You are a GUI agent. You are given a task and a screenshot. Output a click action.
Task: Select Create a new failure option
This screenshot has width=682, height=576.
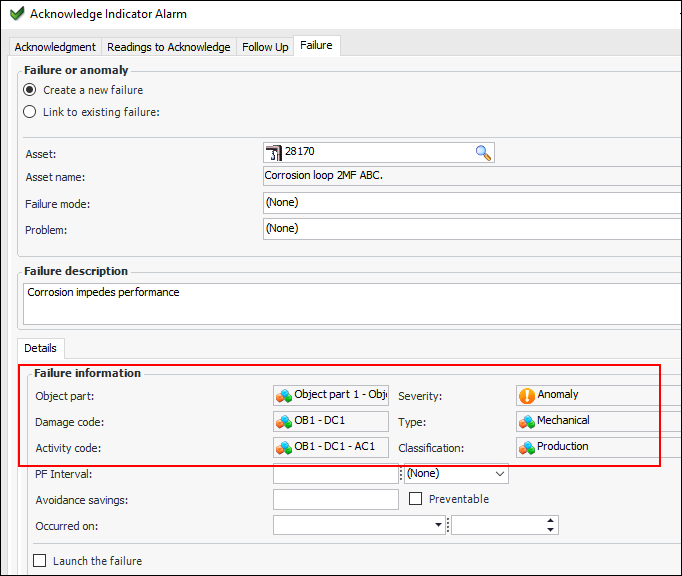30,90
